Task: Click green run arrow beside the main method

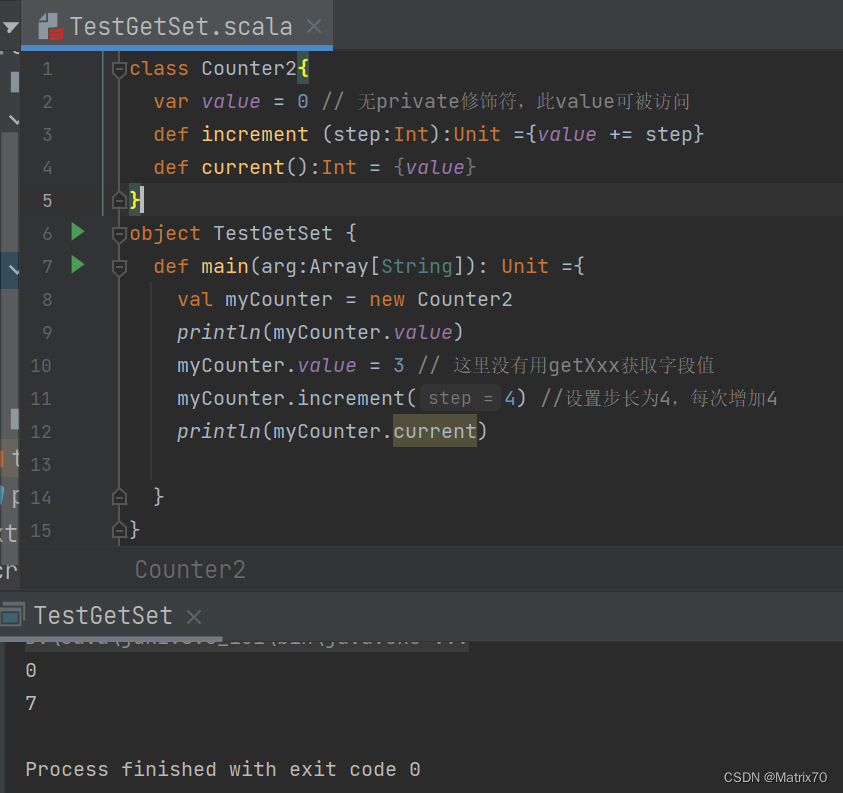Action: pyautogui.click(x=78, y=266)
